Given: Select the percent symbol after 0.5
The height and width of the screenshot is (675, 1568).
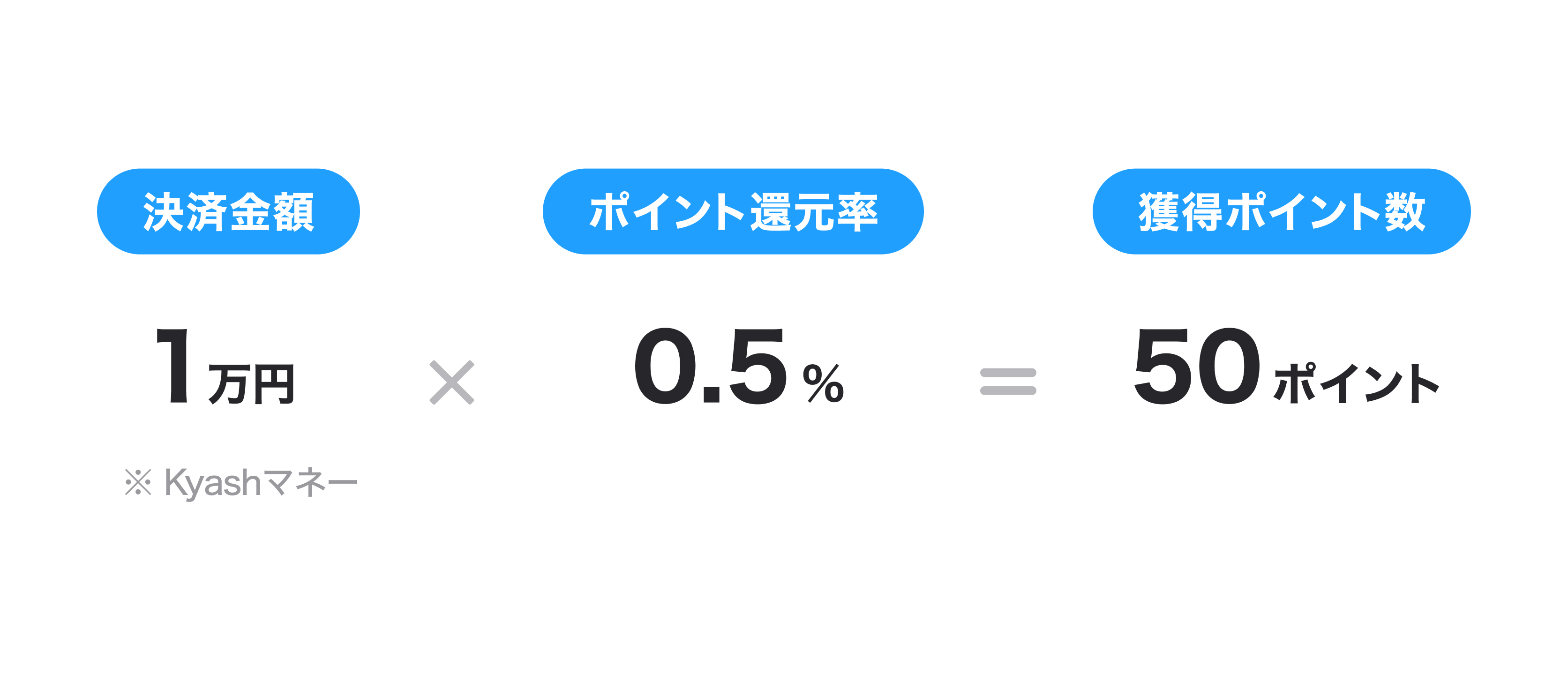Looking at the screenshot, I should pyautogui.click(x=823, y=383).
